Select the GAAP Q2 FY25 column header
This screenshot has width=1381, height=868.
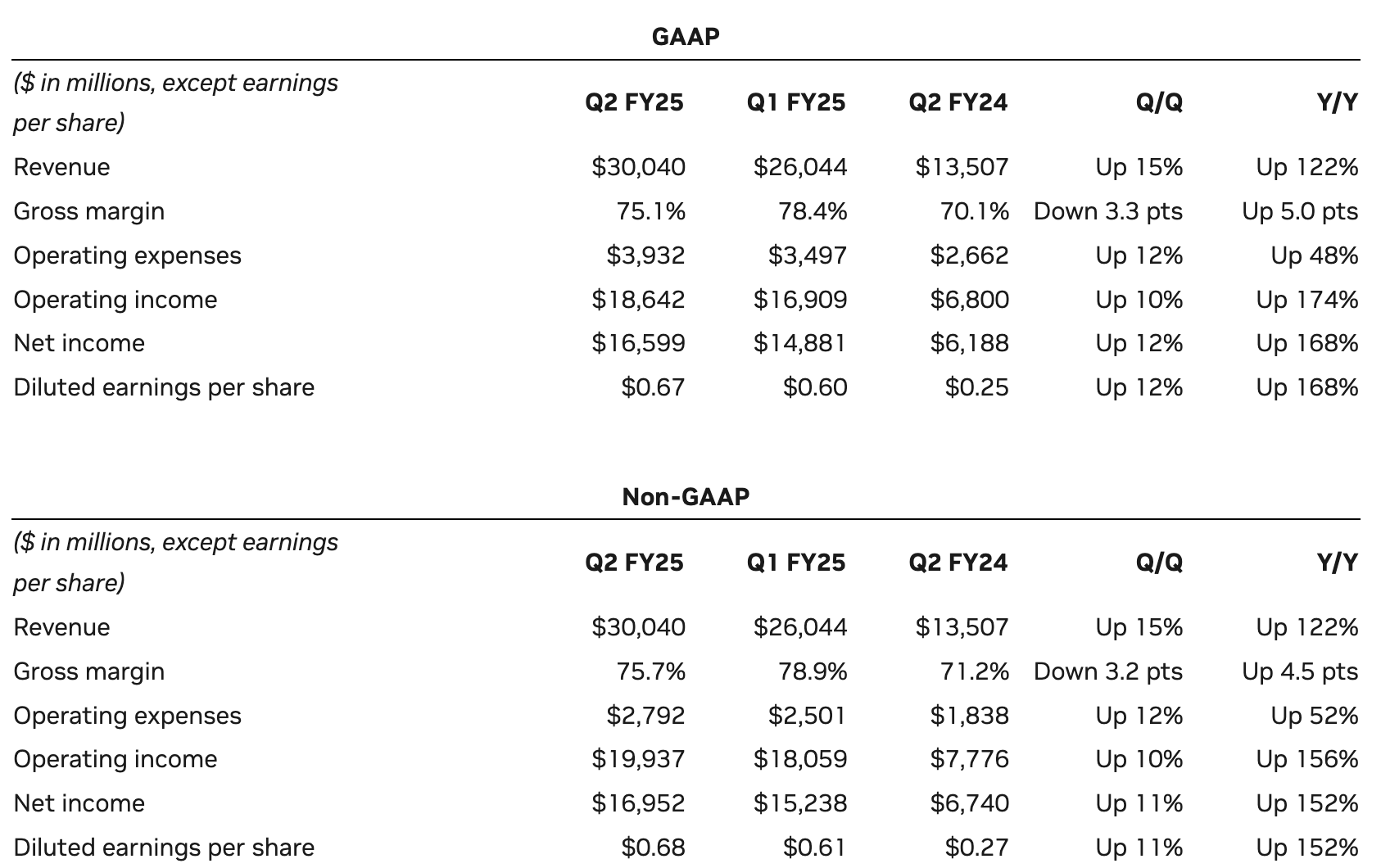[634, 102]
